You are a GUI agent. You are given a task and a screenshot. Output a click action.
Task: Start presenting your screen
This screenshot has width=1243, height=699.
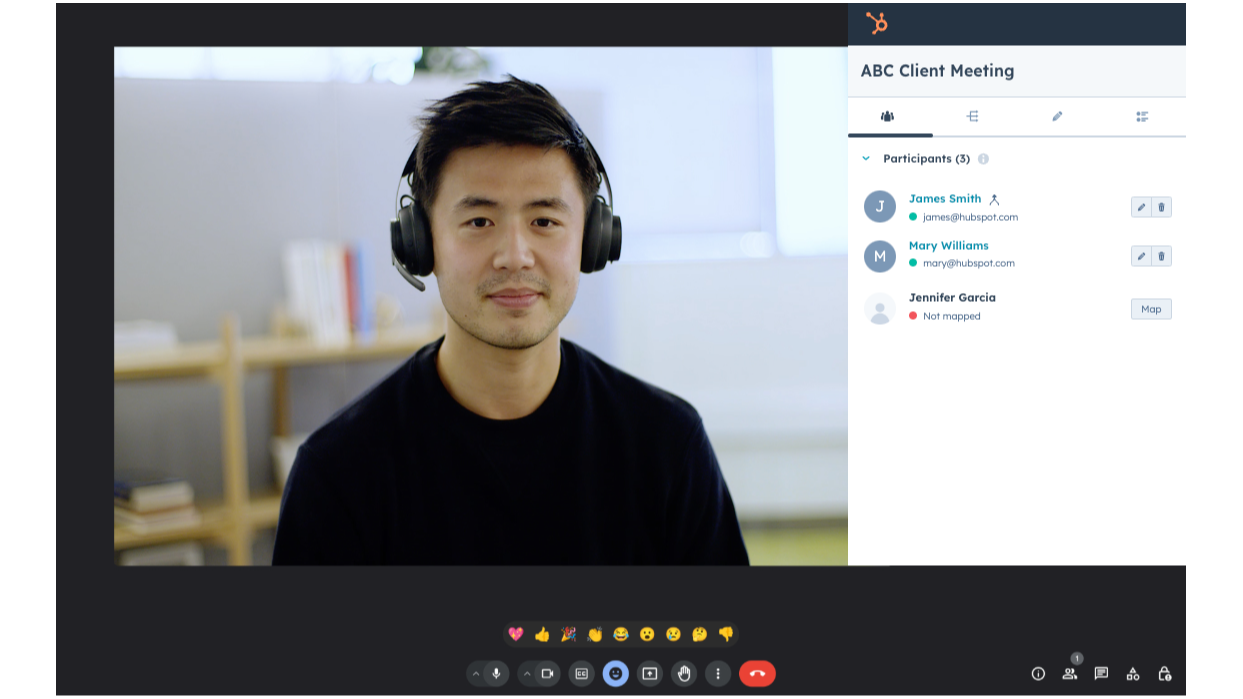click(x=650, y=674)
